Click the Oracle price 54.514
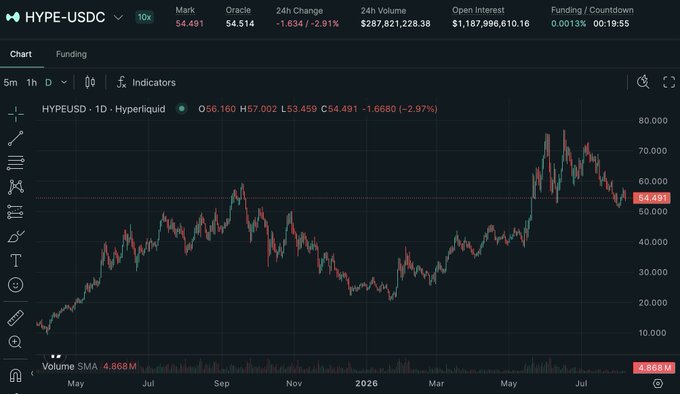This screenshot has width=680, height=394. point(240,24)
